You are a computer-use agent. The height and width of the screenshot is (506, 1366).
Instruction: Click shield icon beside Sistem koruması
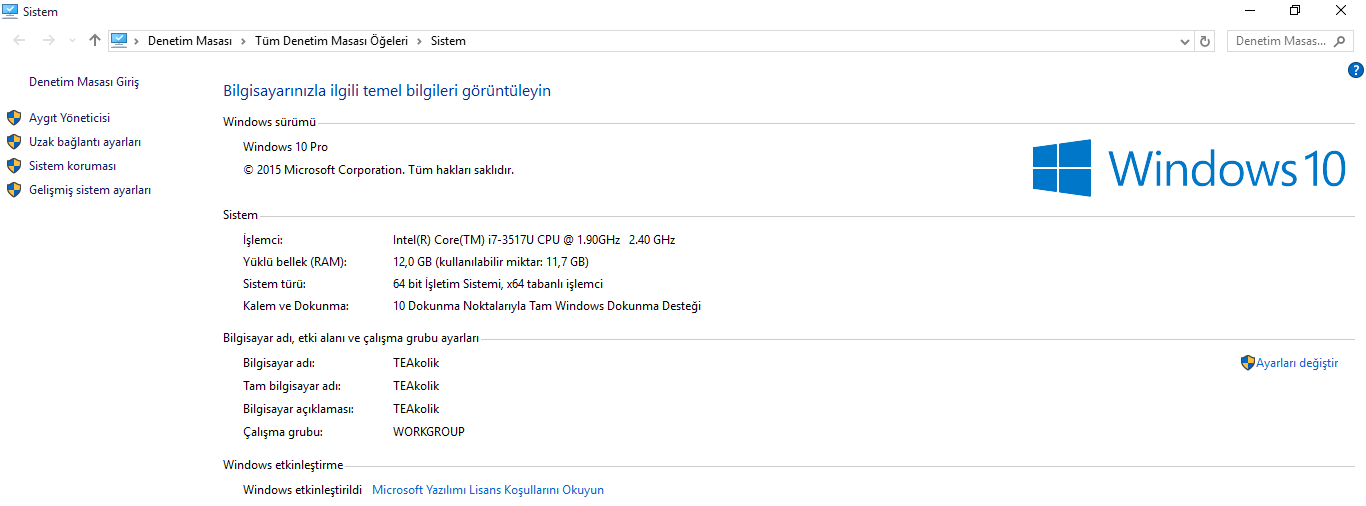[14, 166]
